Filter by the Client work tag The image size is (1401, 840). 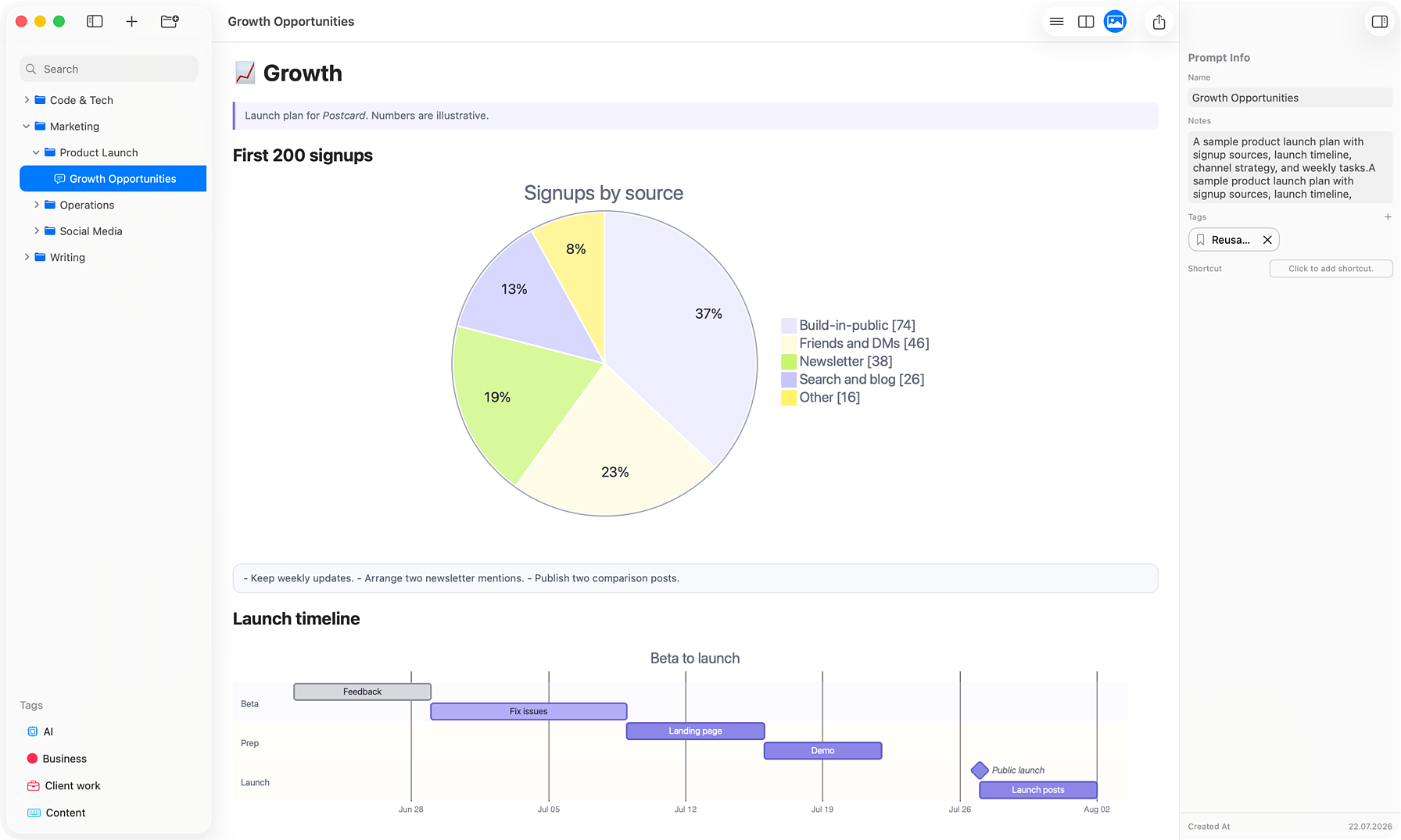click(x=64, y=786)
